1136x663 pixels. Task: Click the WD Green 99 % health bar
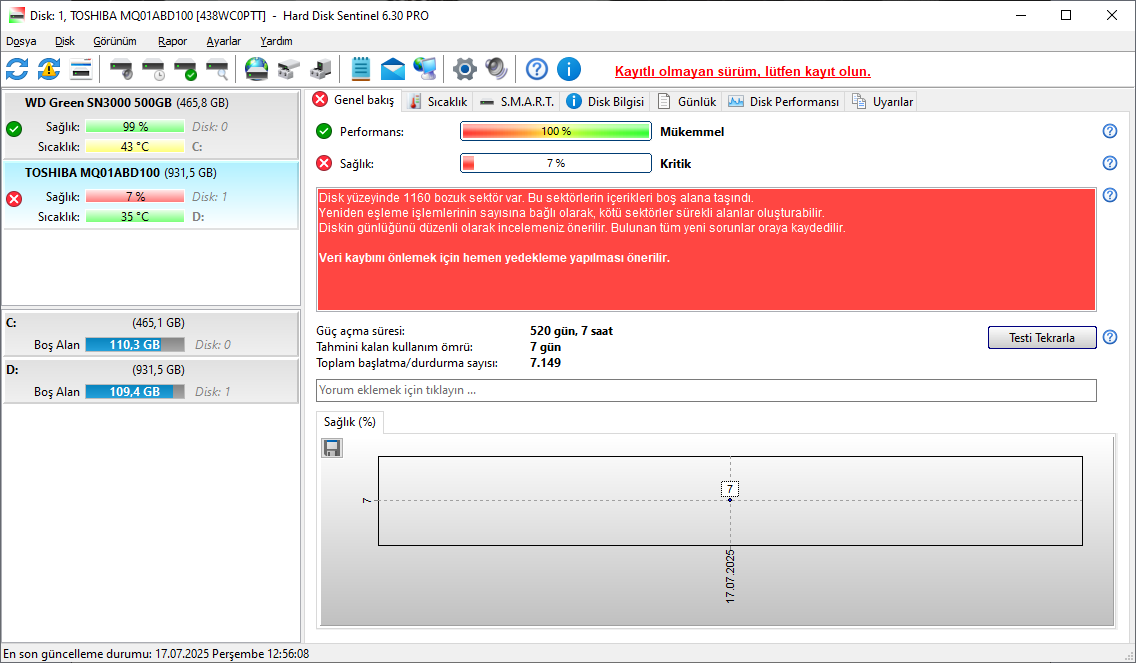click(x=135, y=127)
